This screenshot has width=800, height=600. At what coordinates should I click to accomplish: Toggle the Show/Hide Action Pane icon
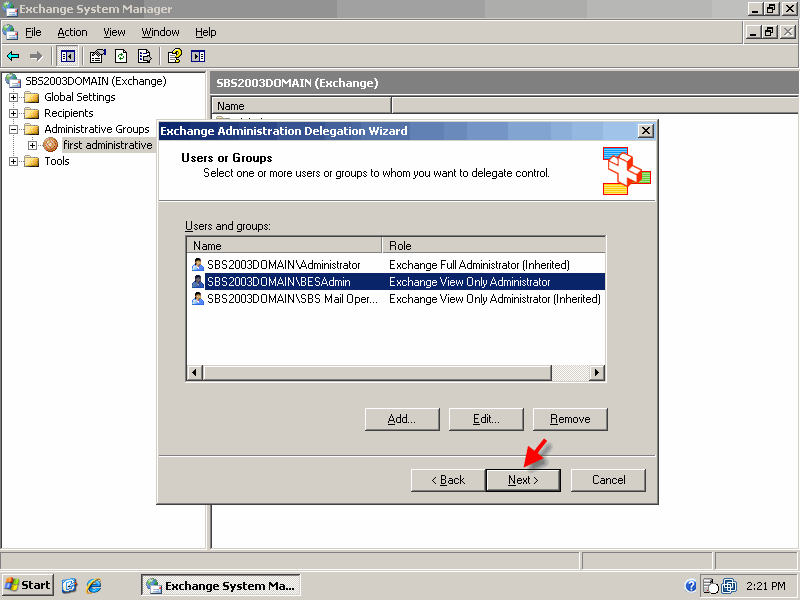[x=198, y=56]
